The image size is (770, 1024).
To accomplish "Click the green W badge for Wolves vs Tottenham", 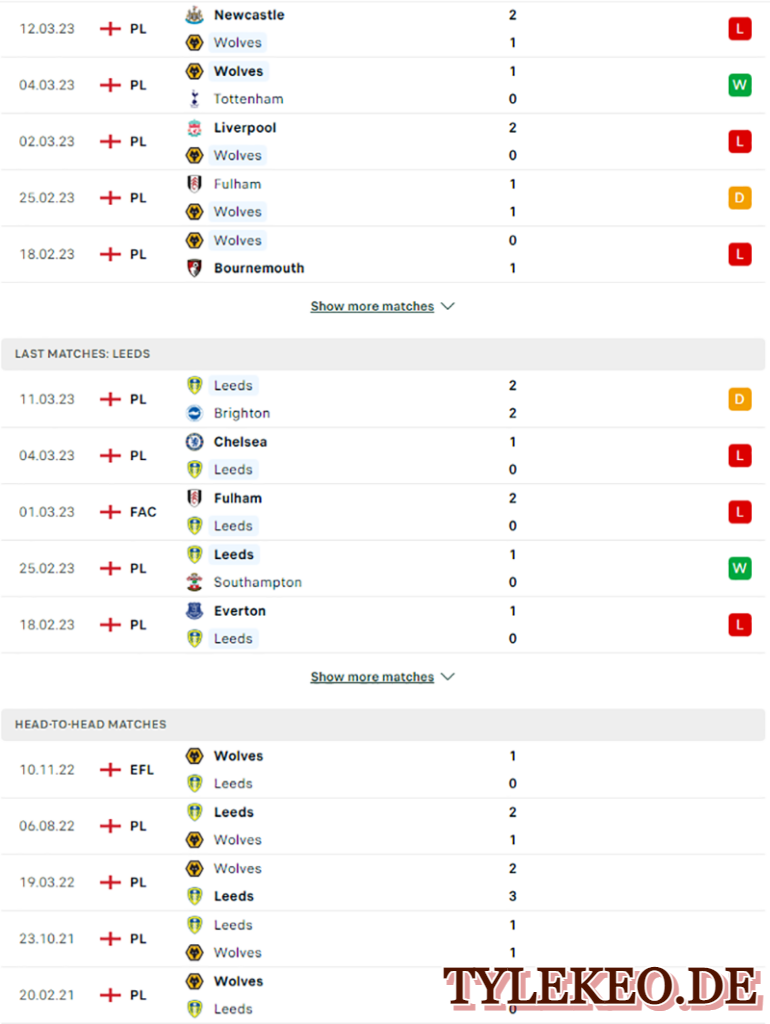I will 740,85.
